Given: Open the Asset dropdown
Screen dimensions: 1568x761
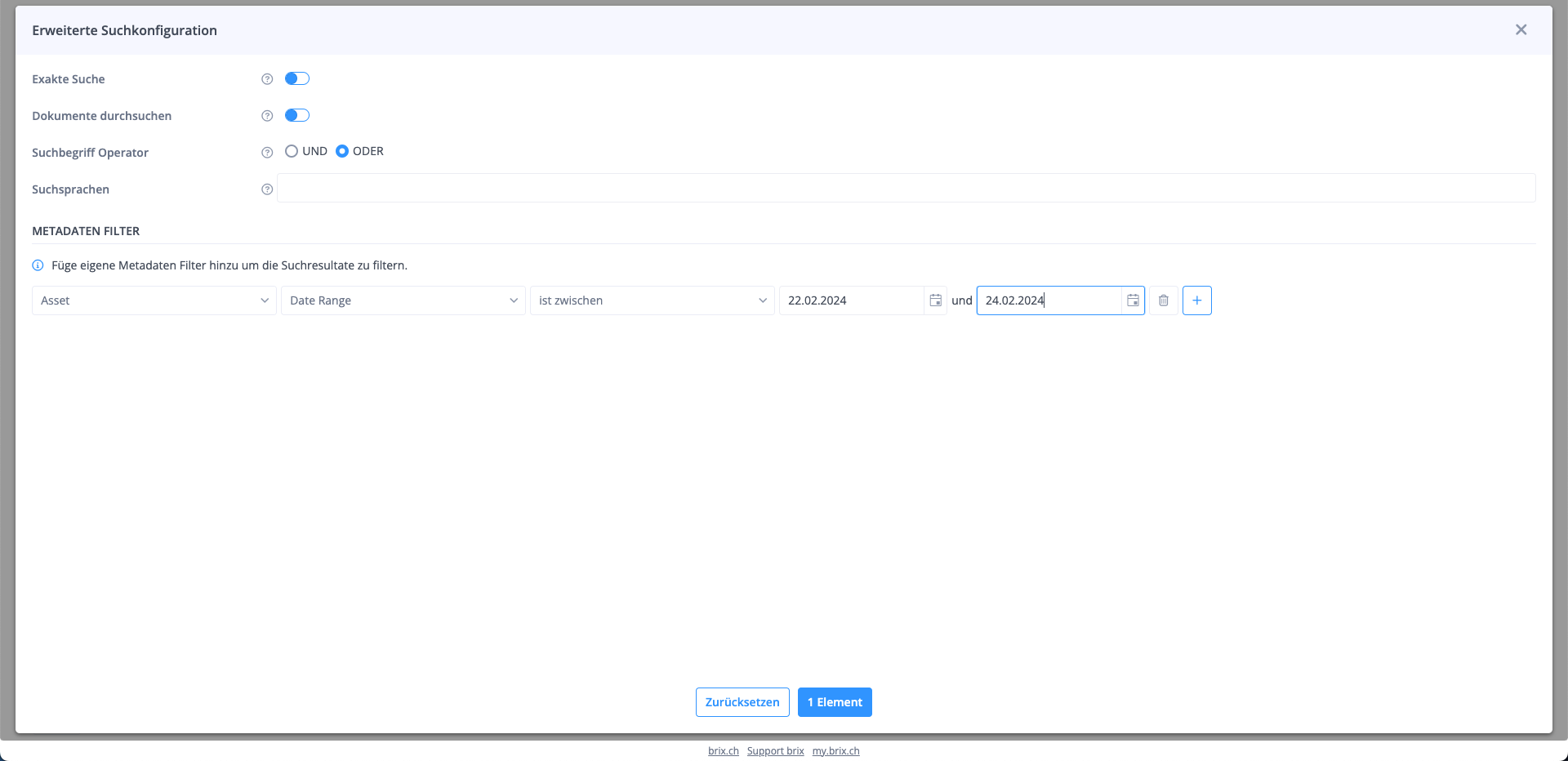Looking at the screenshot, I should 154,300.
